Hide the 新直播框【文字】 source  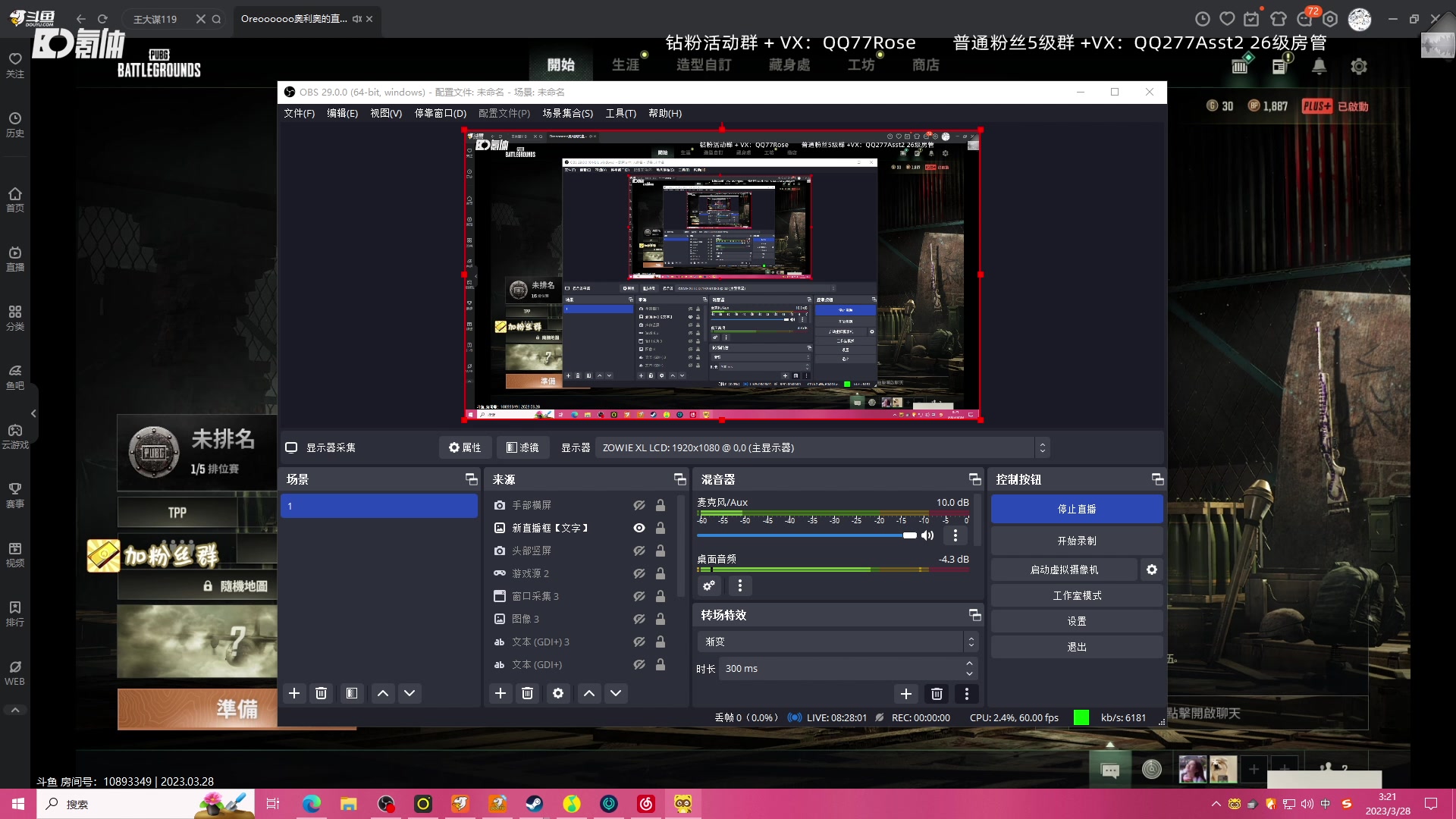(x=639, y=528)
